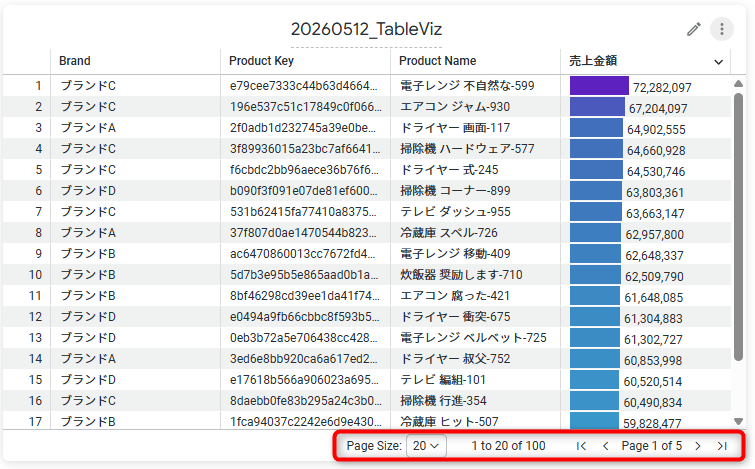Select product 電子レンジ 移動-409
This screenshot has width=755, height=469.
[x=455, y=253]
